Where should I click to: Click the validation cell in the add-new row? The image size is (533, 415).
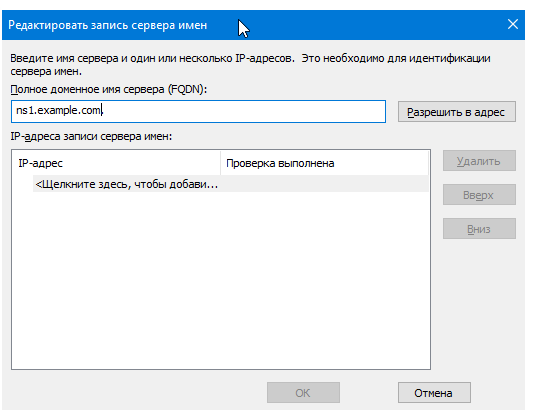tap(324, 184)
